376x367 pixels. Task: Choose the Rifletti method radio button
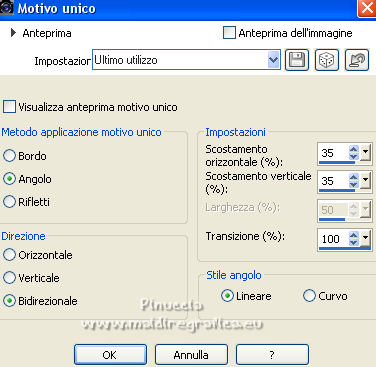pos(9,201)
